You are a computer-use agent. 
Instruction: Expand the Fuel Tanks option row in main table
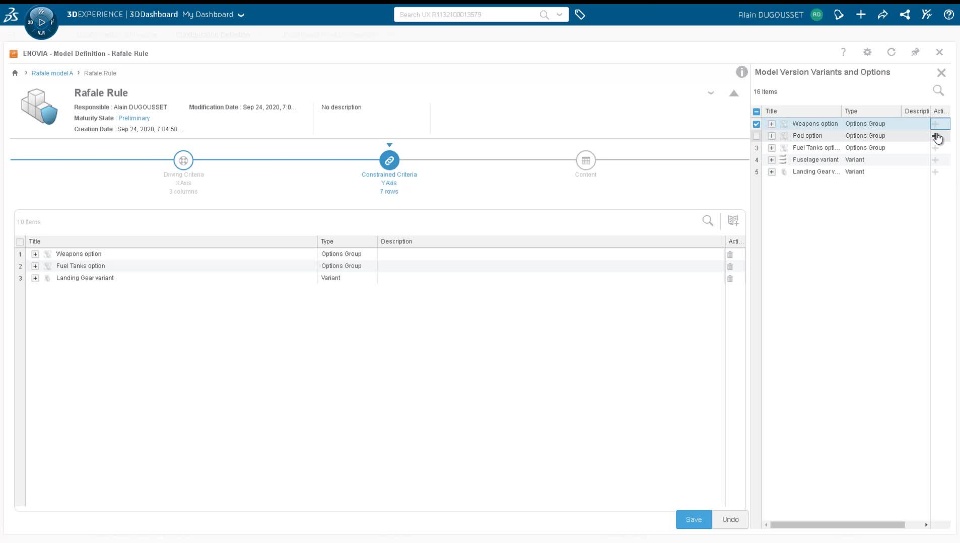click(x=35, y=266)
